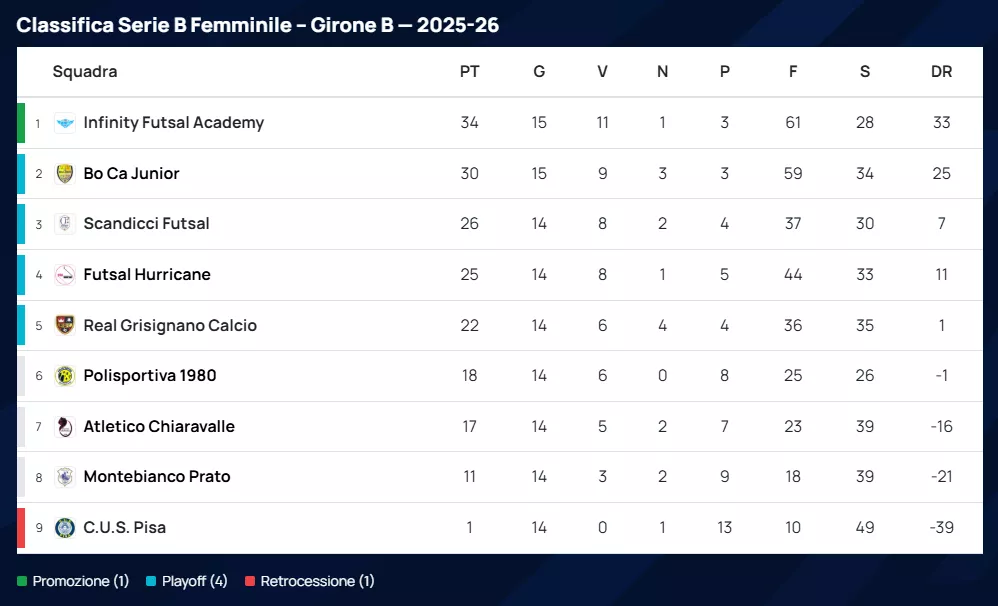Click the Bo Ca Junior crest icon

[x=65, y=174]
